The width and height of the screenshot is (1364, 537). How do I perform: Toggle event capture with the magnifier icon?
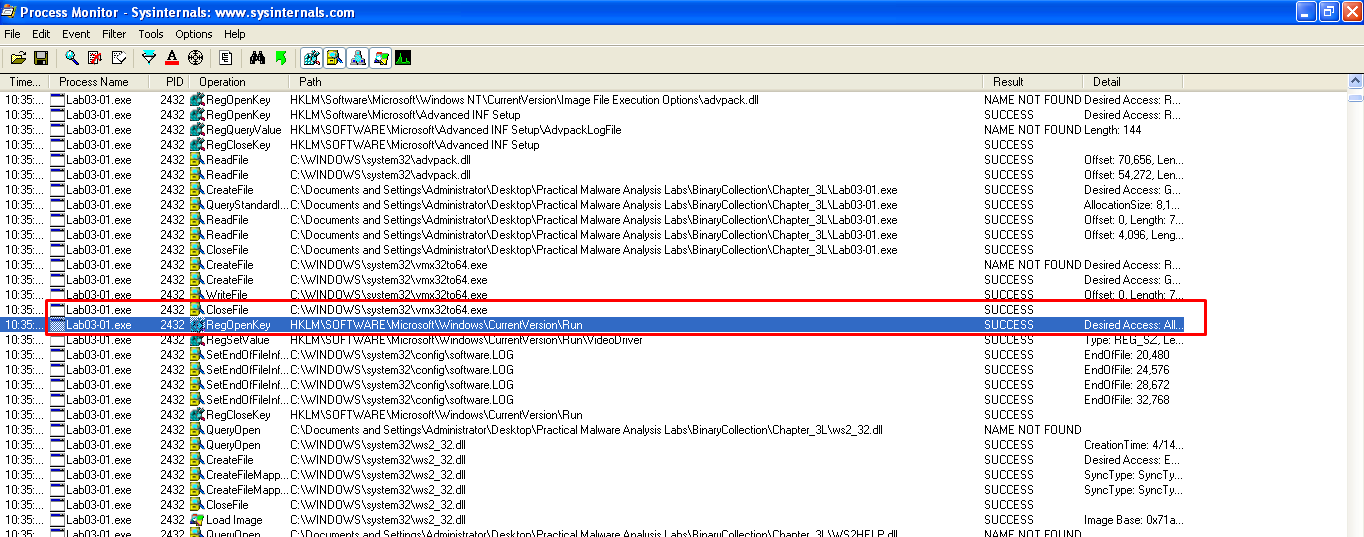72,58
